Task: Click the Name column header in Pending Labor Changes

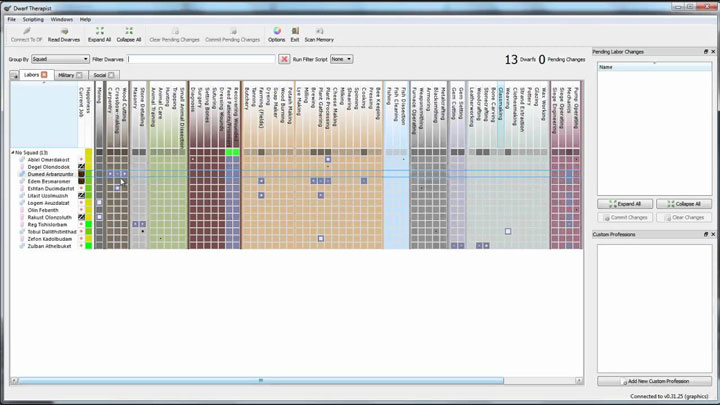Action: pos(655,67)
